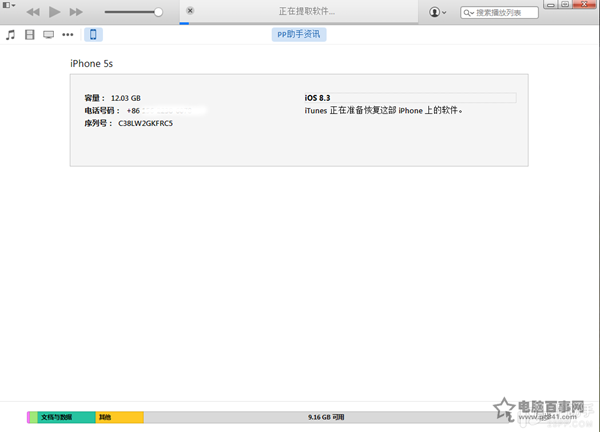
Task: Cancel the software extraction with the X icon
Action: pyautogui.click(x=190, y=11)
